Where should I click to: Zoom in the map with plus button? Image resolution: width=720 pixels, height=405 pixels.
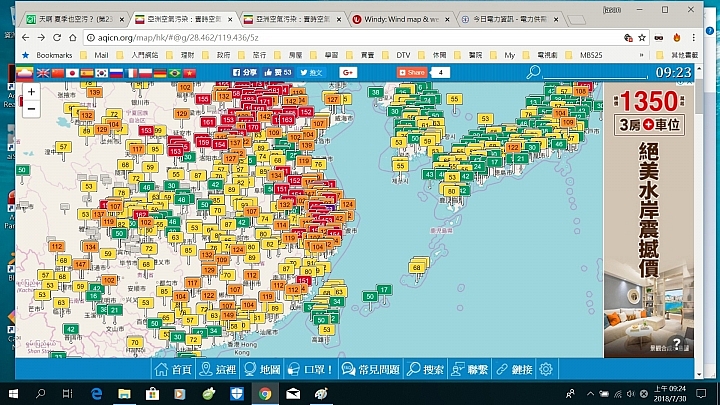coord(31,92)
